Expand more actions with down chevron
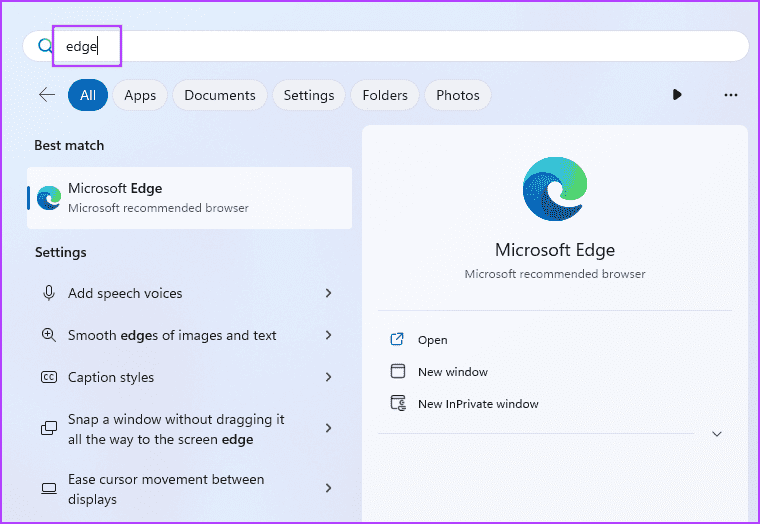Viewport: 760px width, 524px height. coord(717,434)
